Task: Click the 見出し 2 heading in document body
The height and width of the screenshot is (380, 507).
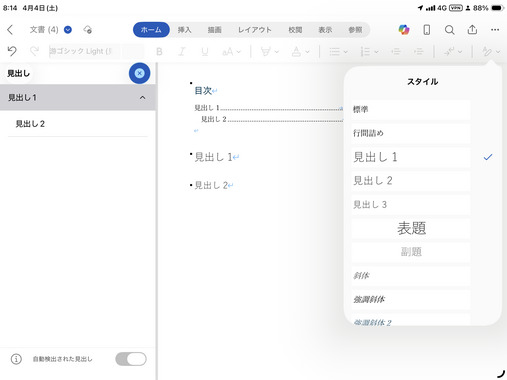Action: 211,185
